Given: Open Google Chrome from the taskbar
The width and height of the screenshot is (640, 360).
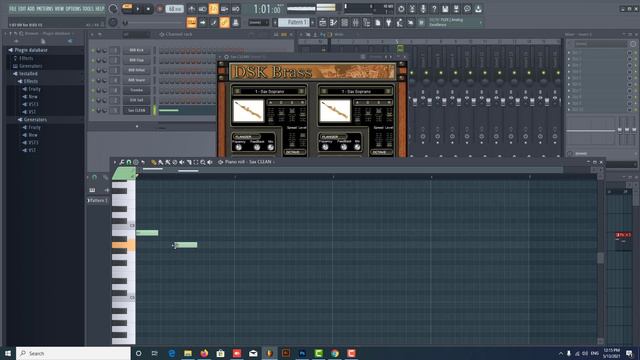Looking at the screenshot, I should pos(335,353).
